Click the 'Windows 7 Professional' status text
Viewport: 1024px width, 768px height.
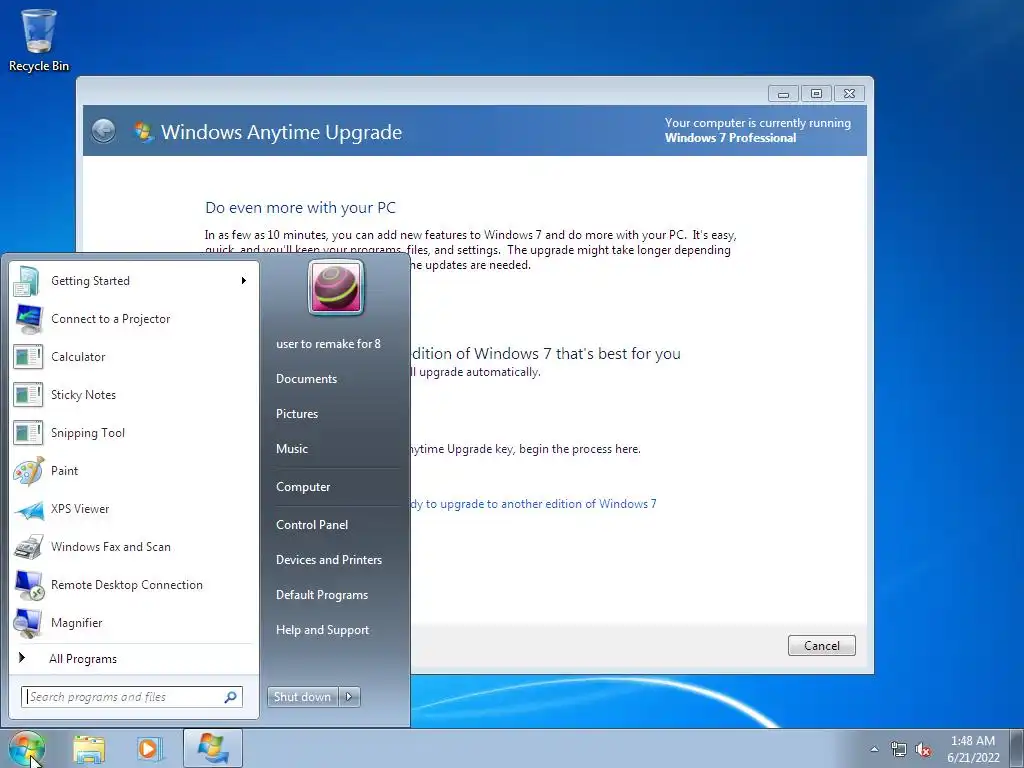pos(730,138)
